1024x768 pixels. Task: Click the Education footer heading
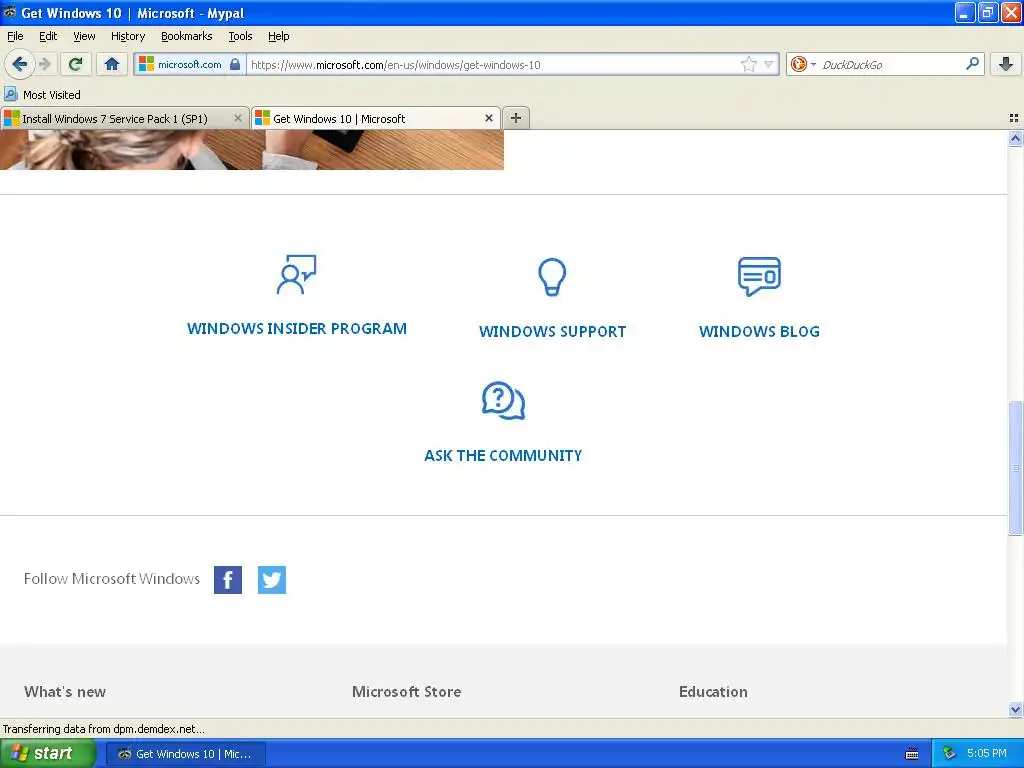point(713,692)
